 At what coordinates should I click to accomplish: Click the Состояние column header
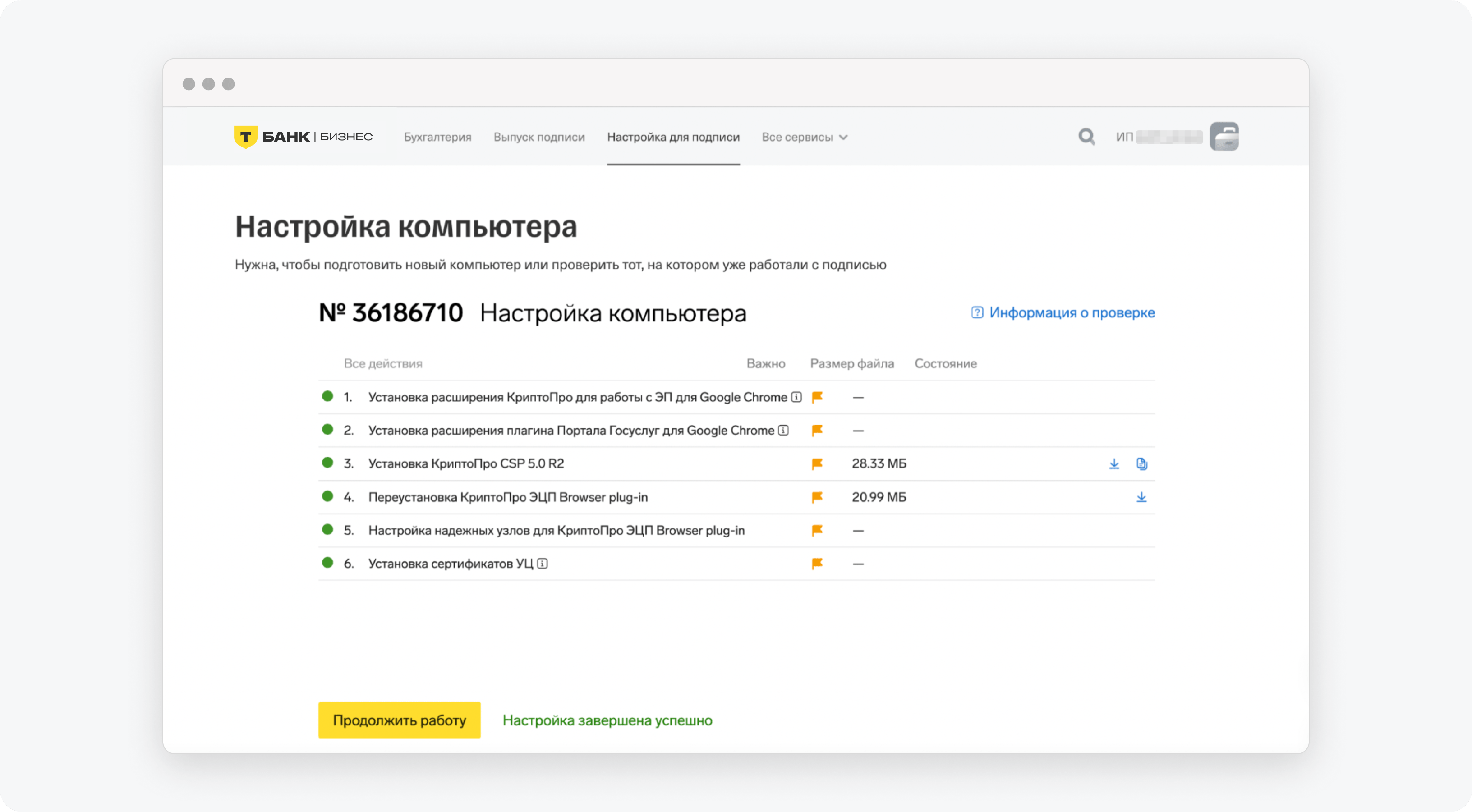[946, 363]
